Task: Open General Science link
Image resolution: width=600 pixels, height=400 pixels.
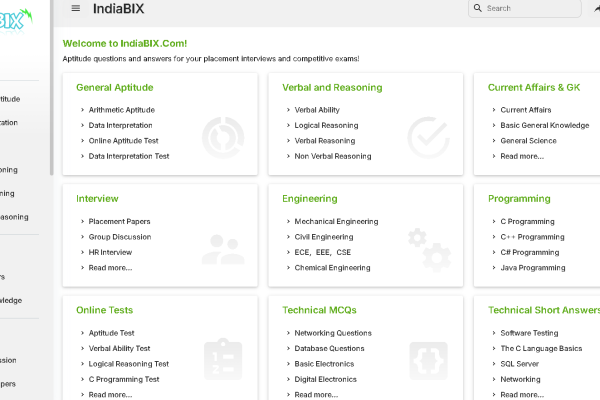Action: coord(528,141)
